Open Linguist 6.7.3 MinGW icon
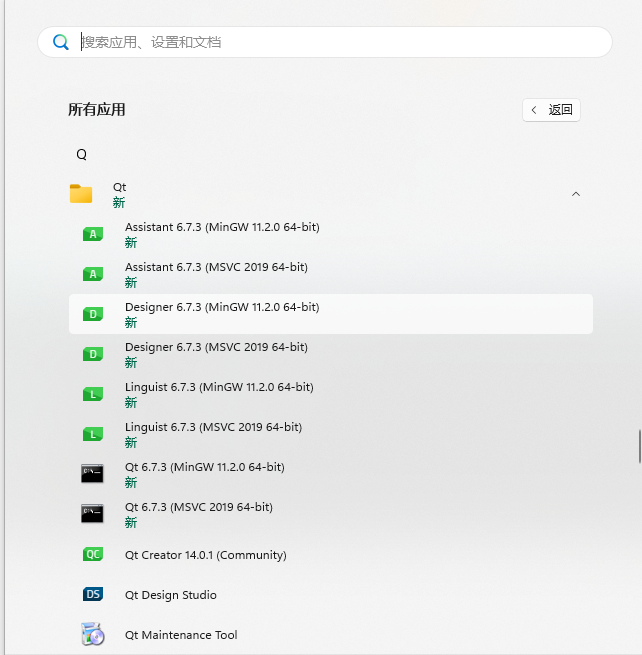Screen dimensions: 642x655 pos(93,394)
